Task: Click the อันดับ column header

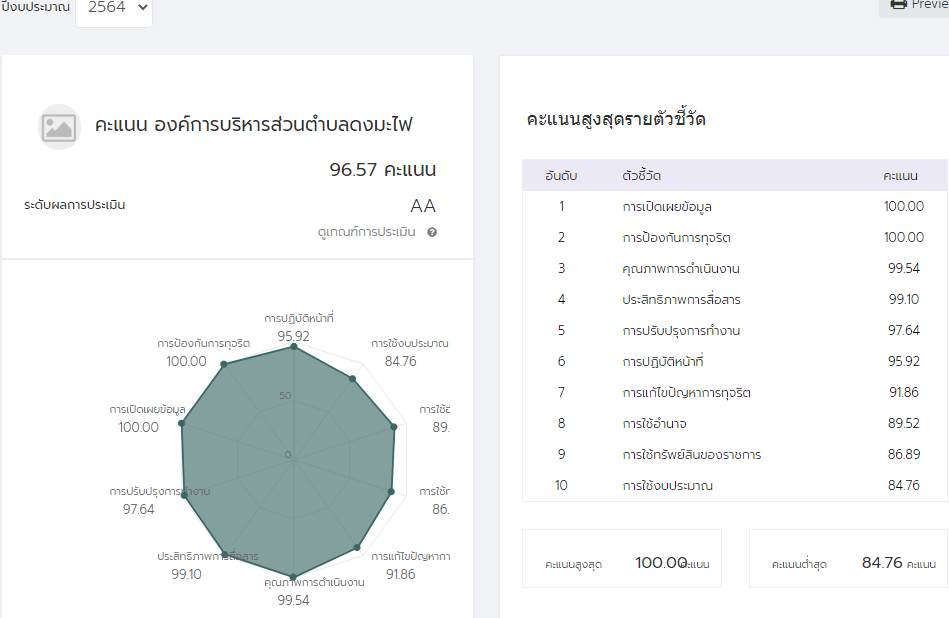Action: (x=561, y=175)
